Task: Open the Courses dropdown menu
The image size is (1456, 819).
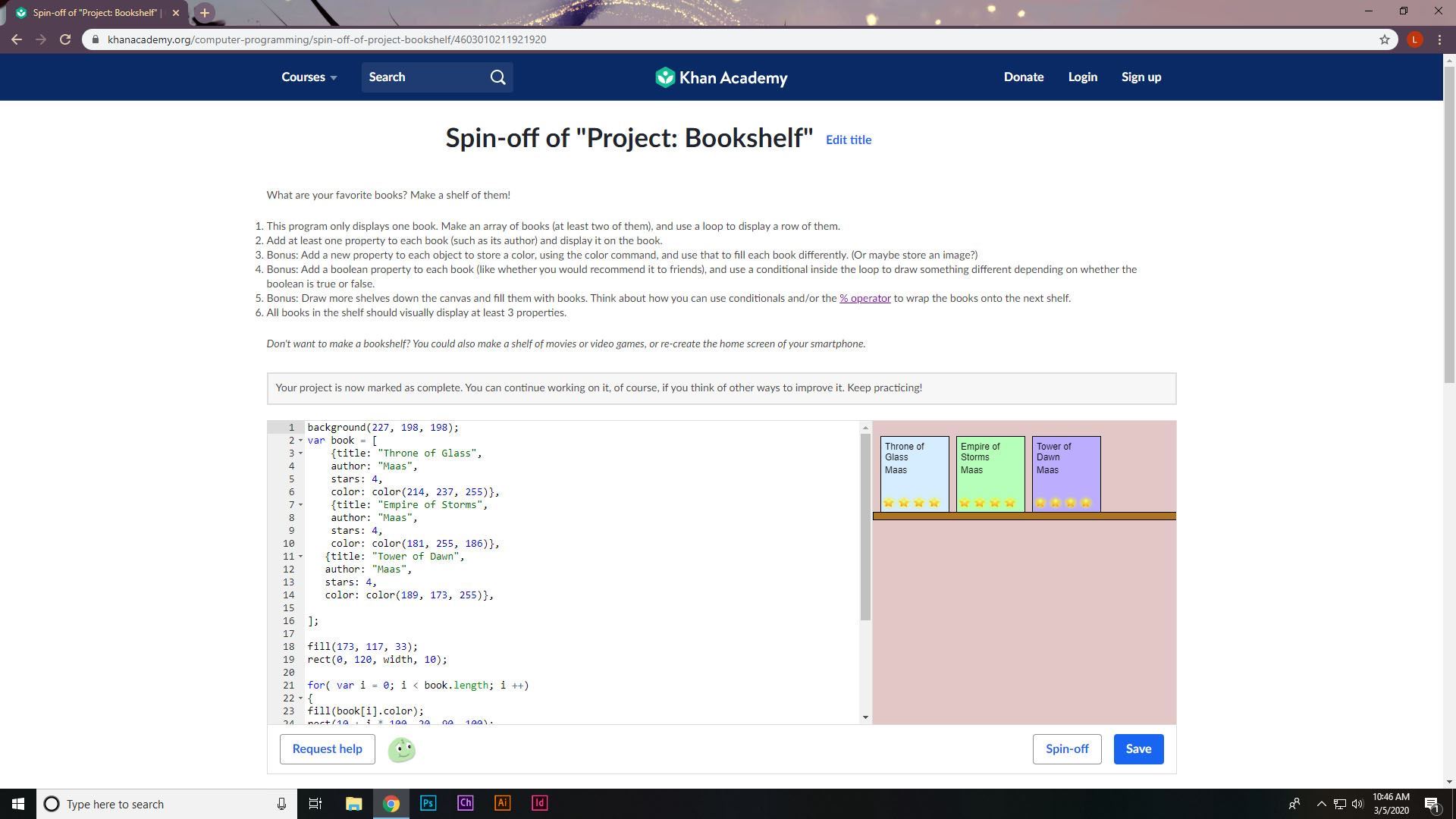Action: (309, 77)
